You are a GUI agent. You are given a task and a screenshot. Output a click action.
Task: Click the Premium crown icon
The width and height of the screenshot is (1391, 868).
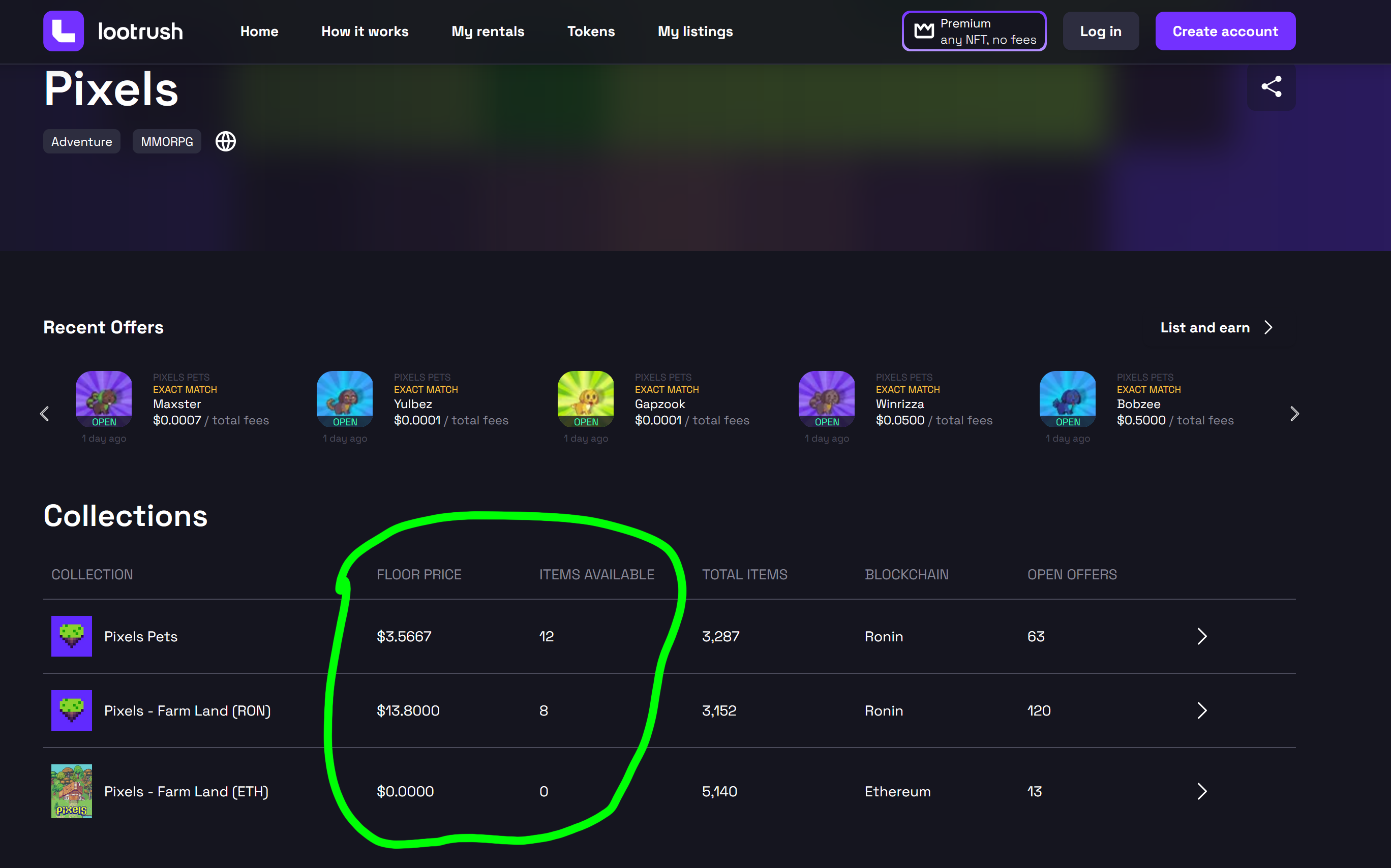point(923,31)
